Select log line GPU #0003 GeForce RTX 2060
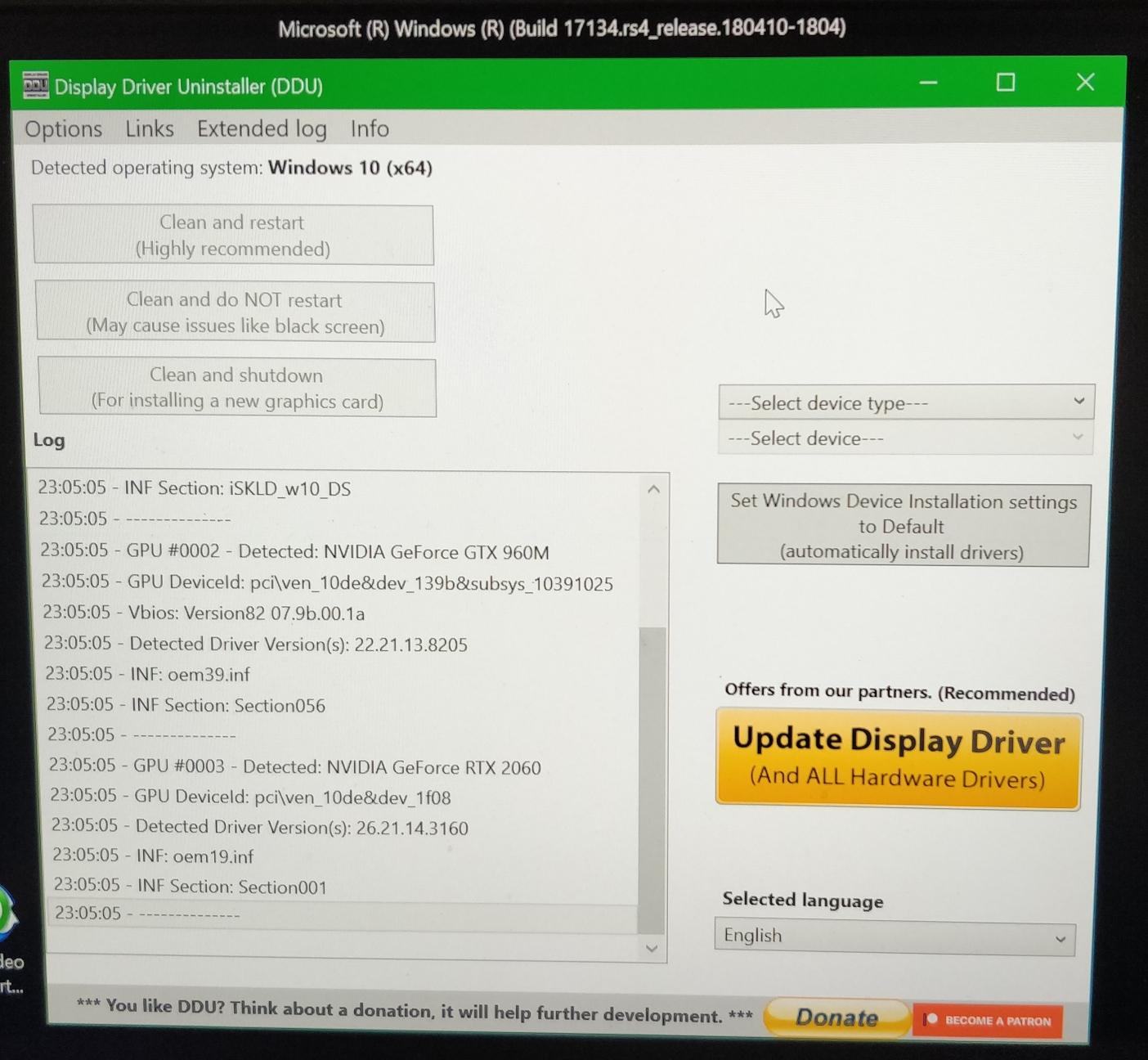The height and width of the screenshot is (1060, 1148). 295,766
